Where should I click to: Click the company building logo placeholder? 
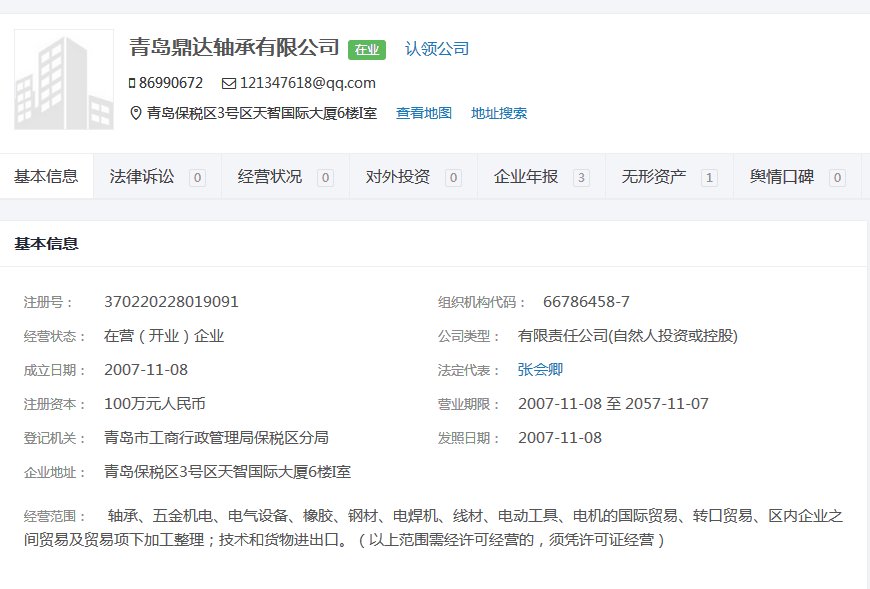[x=64, y=80]
